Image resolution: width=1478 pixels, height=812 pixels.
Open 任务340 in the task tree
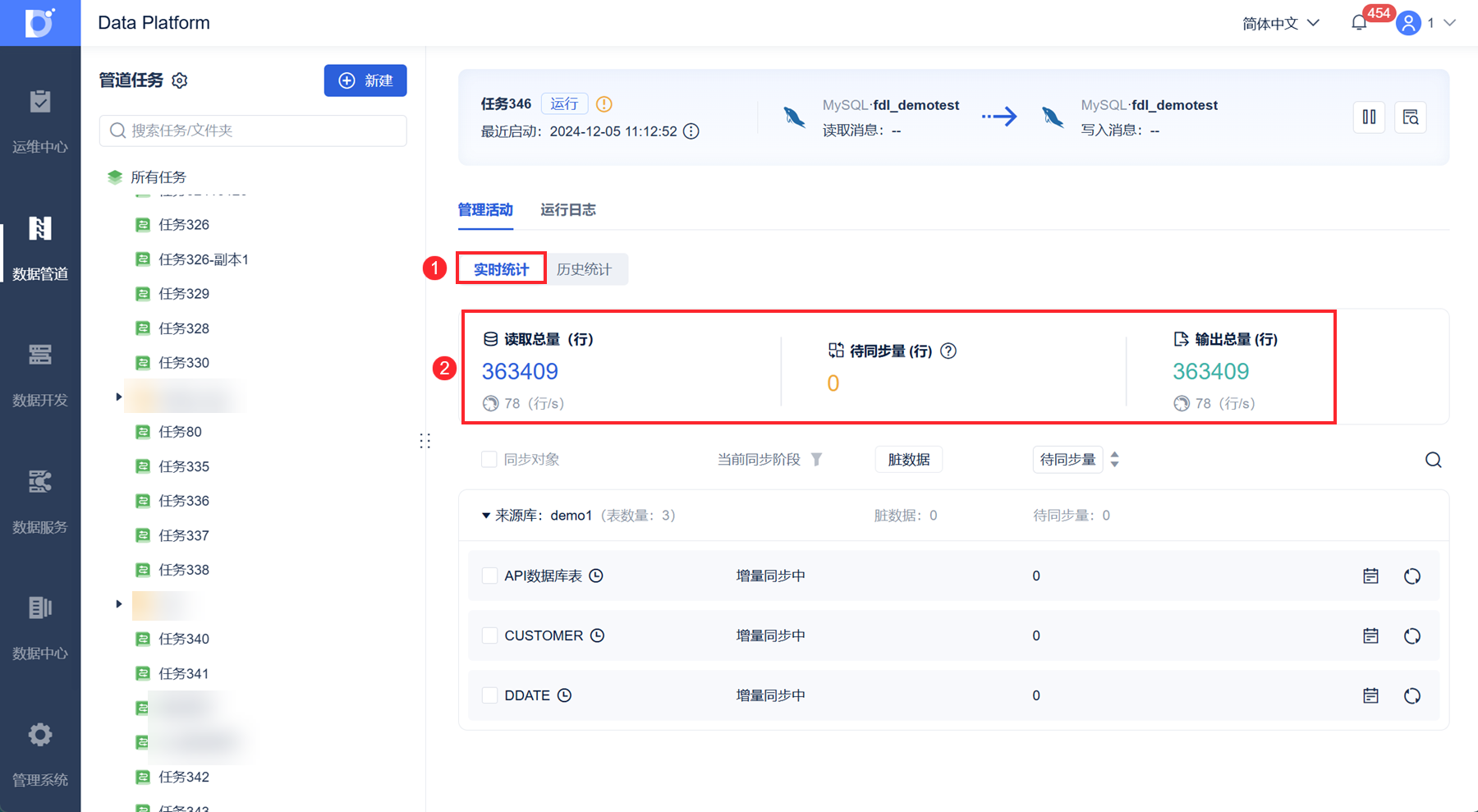(x=184, y=639)
